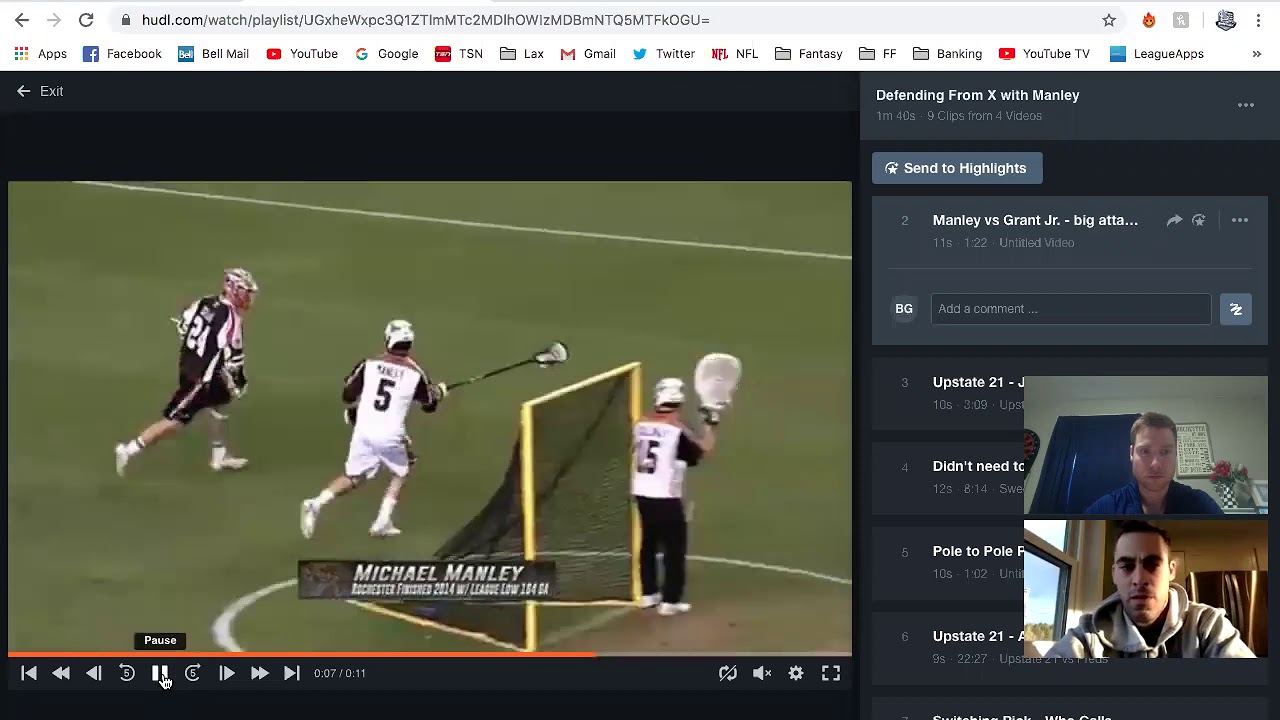
Task: Fast forward the video playback
Action: [x=259, y=673]
